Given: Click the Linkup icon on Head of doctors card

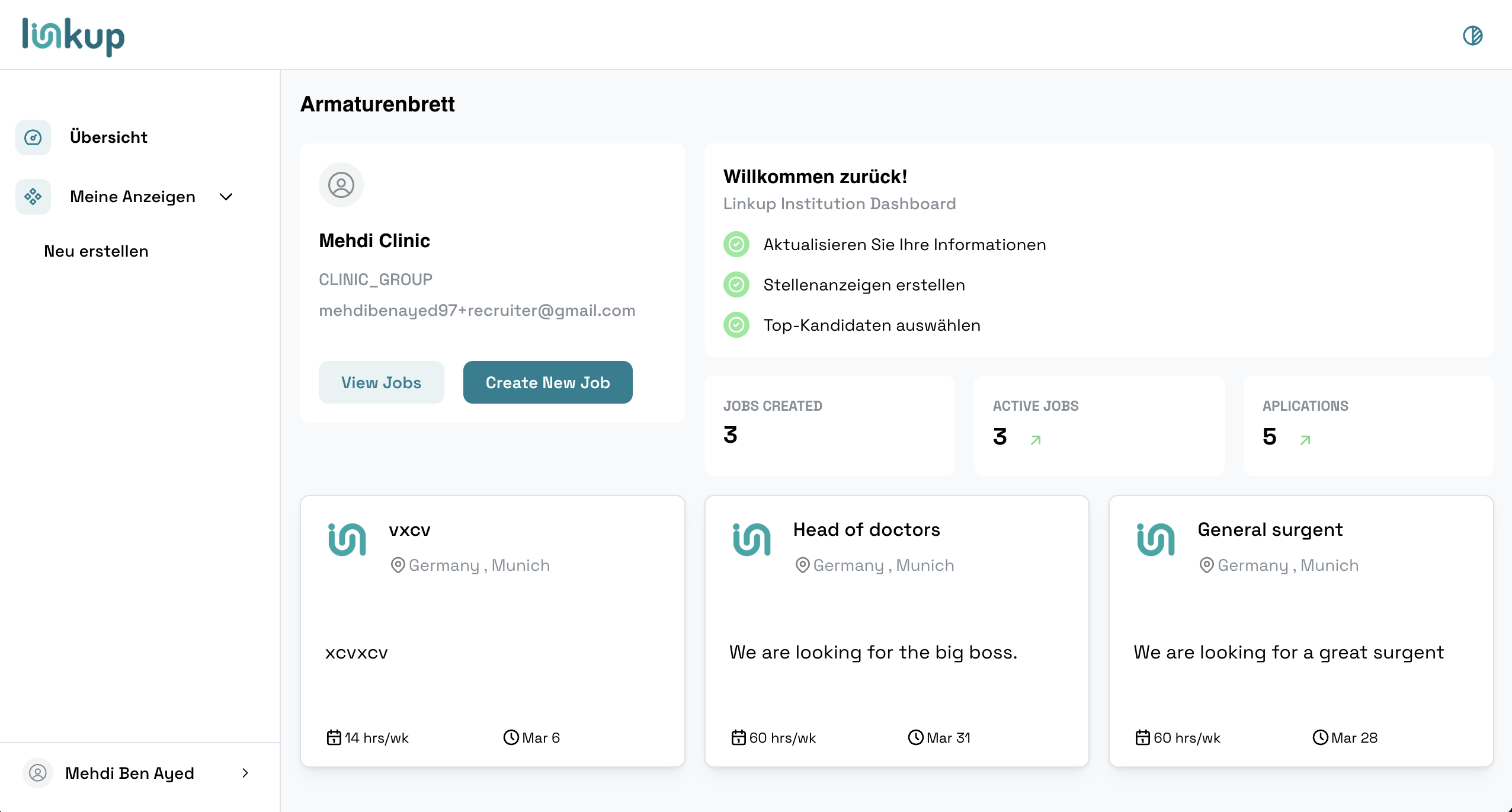Looking at the screenshot, I should pyautogui.click(x=751, y=539).
